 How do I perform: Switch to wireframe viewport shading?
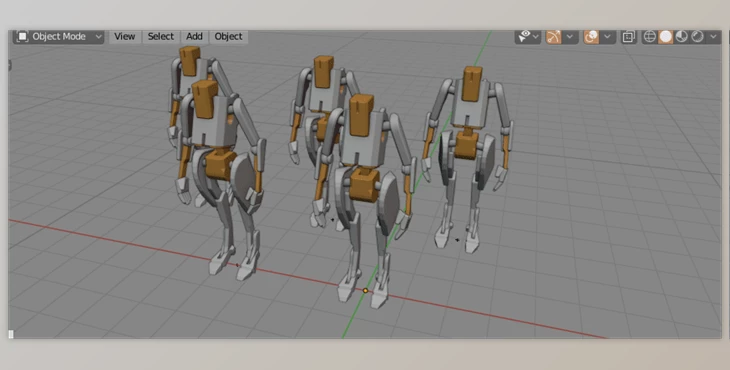[x=649, y=37]
